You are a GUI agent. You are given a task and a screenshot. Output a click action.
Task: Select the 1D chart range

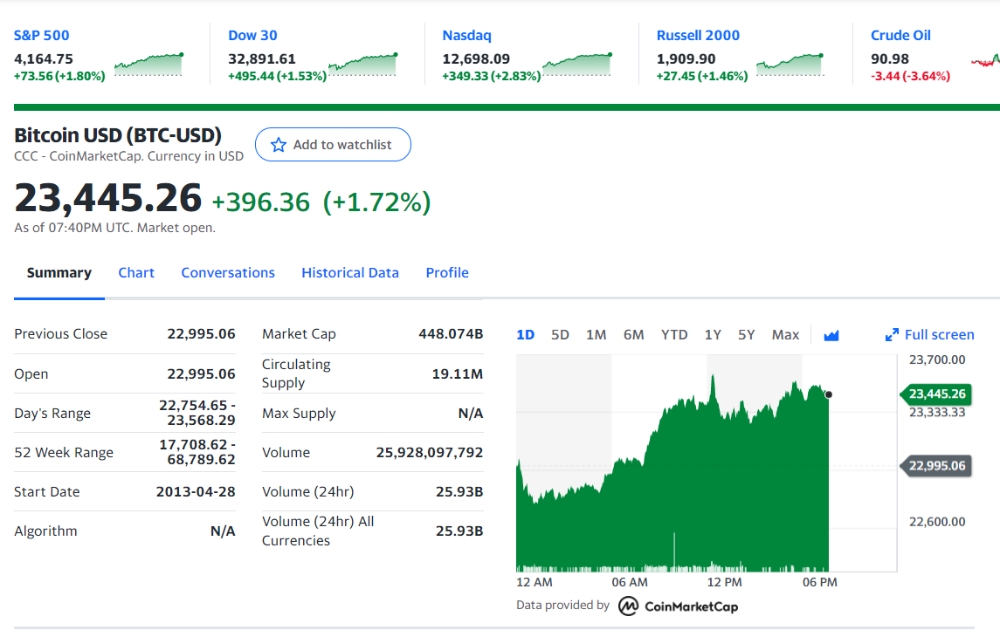tap(526, 335)
